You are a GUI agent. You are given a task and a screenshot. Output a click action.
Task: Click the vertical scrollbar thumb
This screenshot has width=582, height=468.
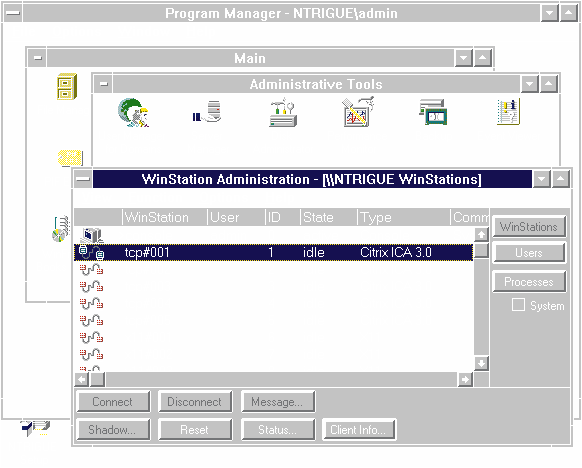coord(481,251)
